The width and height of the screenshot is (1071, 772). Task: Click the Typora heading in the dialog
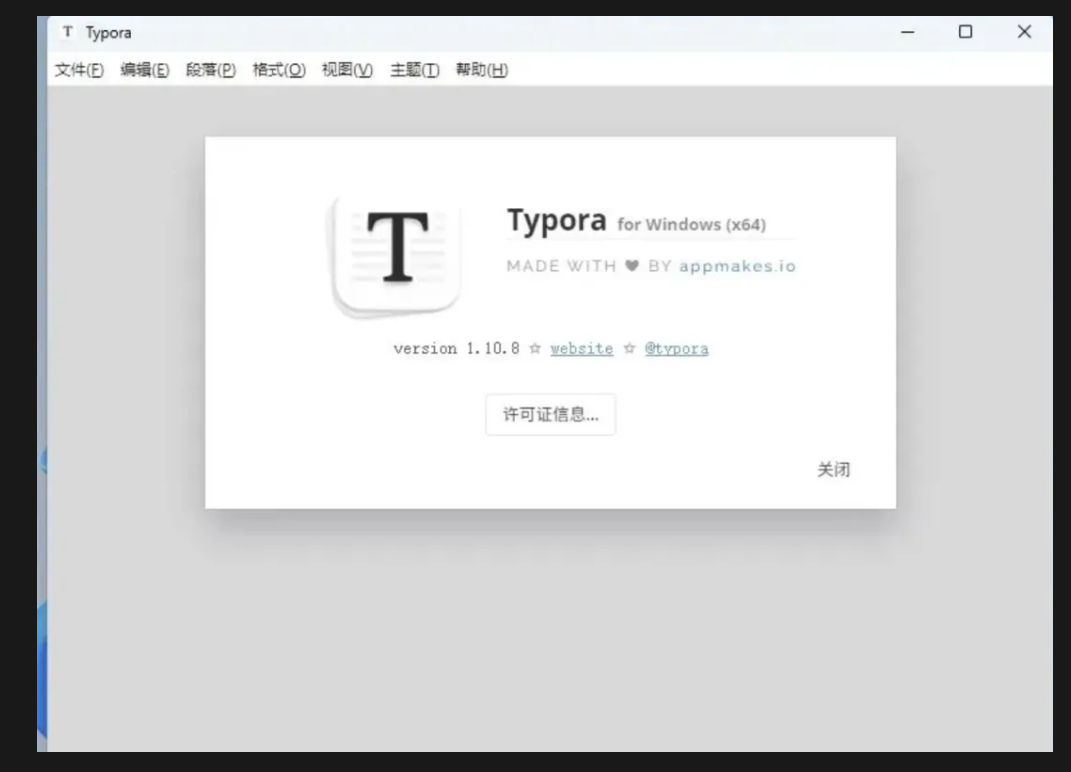[x=557, y=220]
